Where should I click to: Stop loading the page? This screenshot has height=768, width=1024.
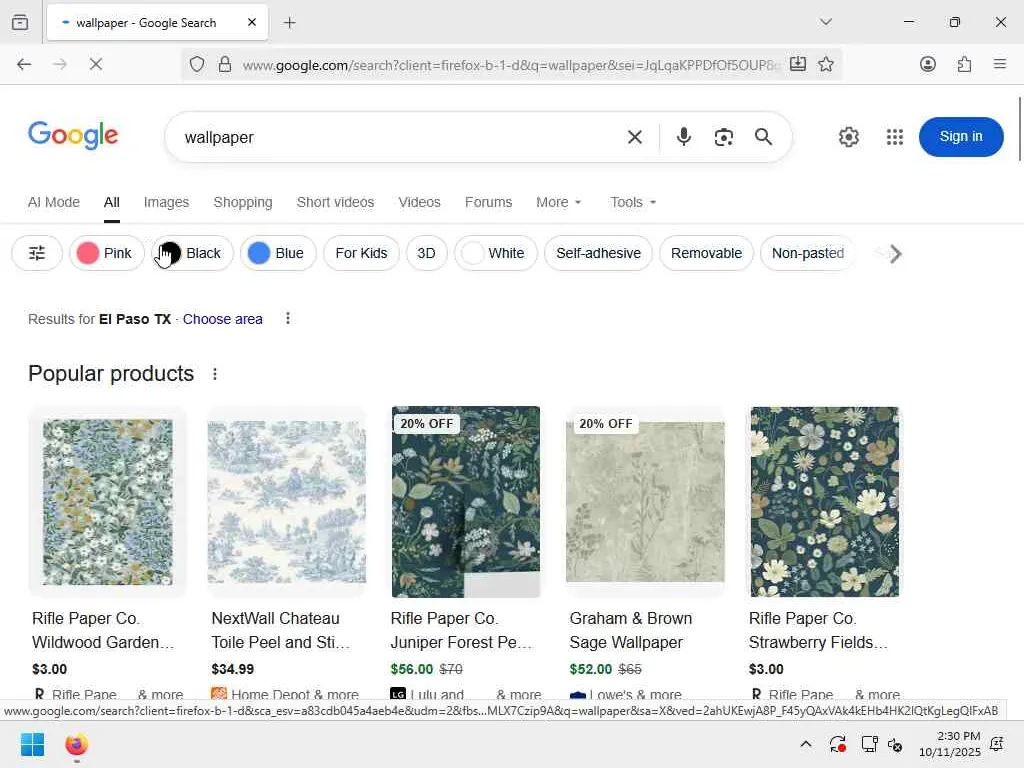[x=96, y=64]
